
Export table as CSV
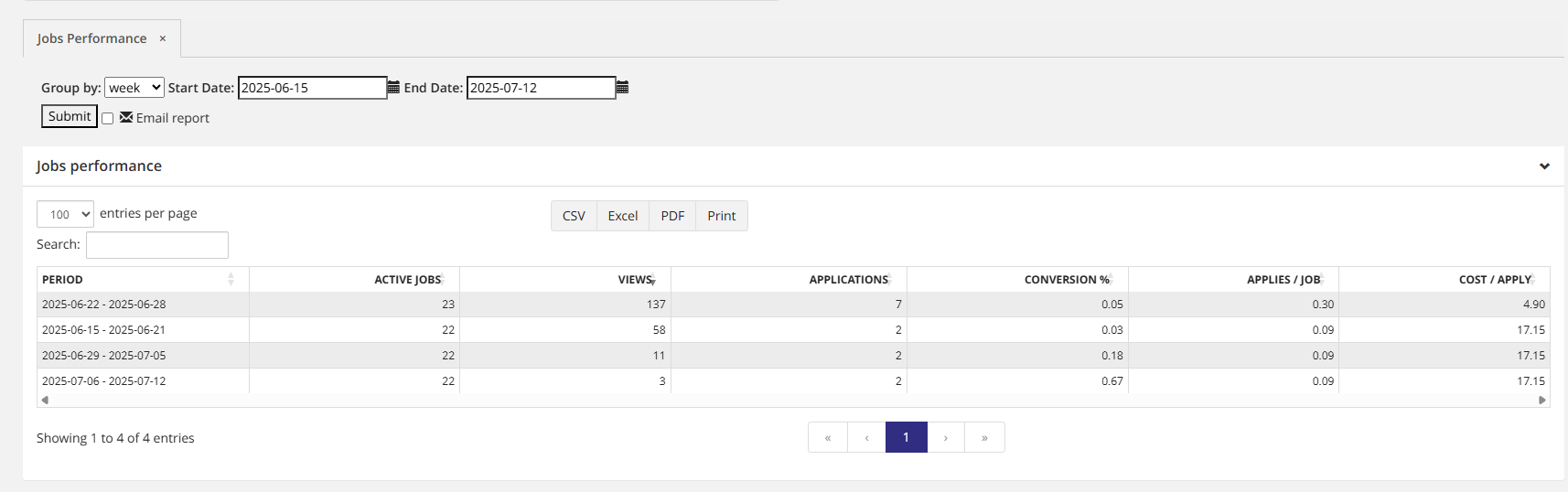(x=574, y=216)
